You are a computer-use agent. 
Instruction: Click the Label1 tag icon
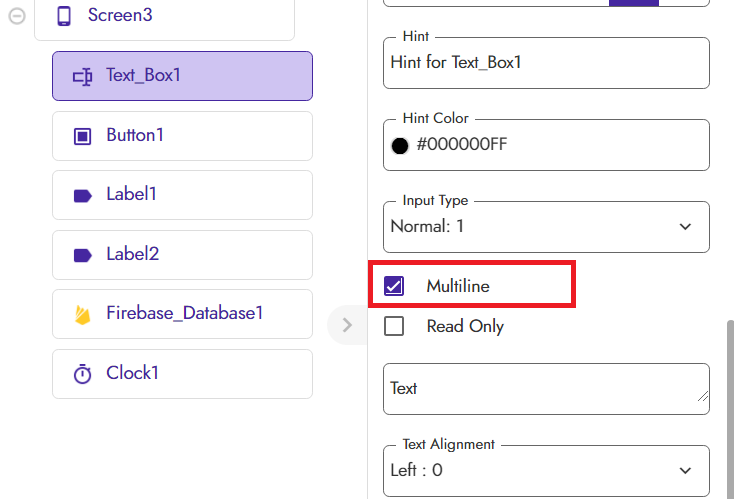pyautogui.click(x=82, y=196)
